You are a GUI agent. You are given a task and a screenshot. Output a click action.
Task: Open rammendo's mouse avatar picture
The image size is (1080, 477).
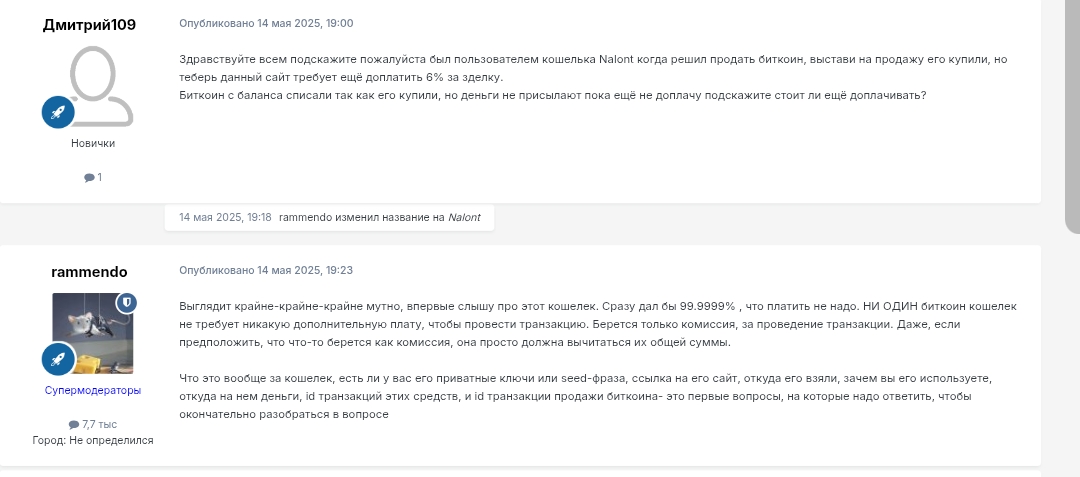click(x=93, y=333)
